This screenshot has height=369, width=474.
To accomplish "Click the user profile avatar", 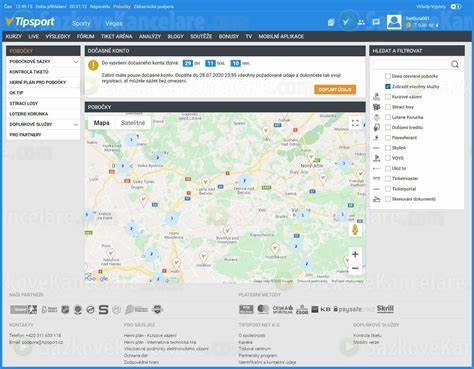I will click(x=394, y=22).
